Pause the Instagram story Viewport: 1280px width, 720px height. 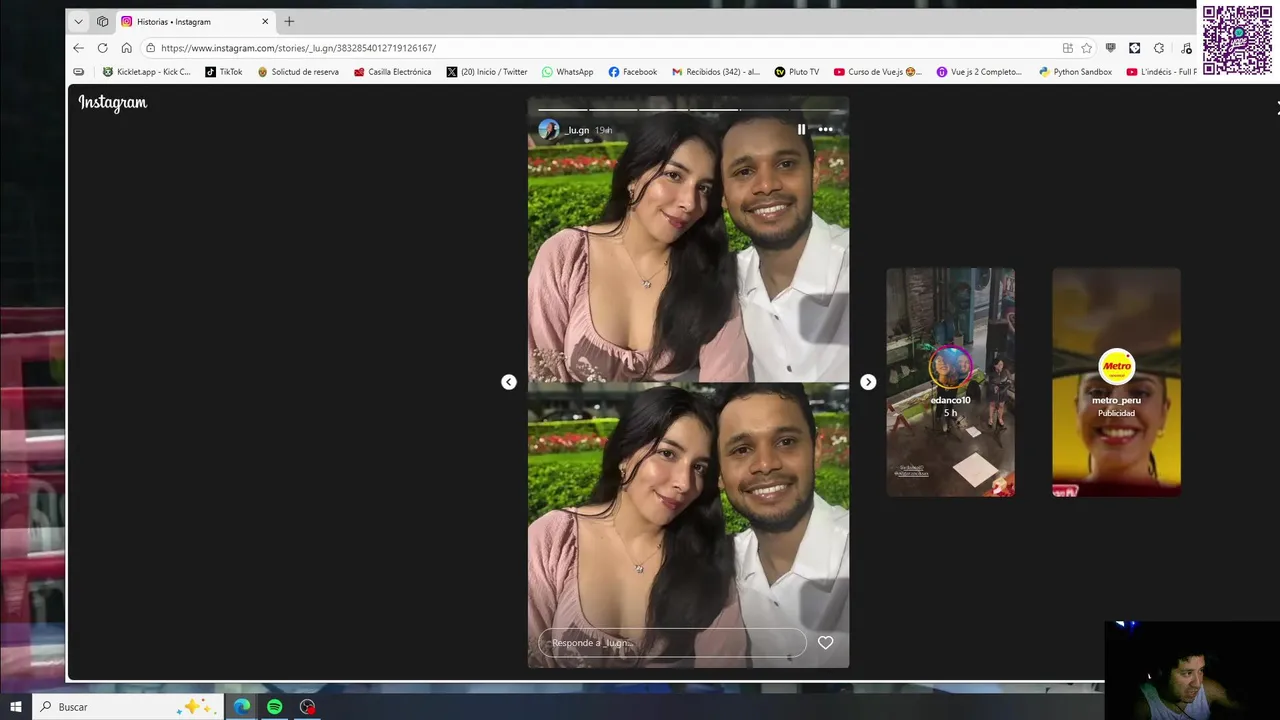801,129
